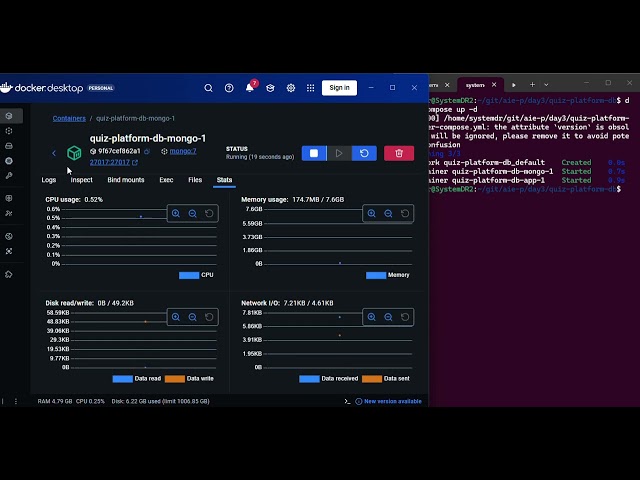Click the 'CPU usage: 0.52%' text
This screenshot has width=640, height=480.
coord(74,200)
